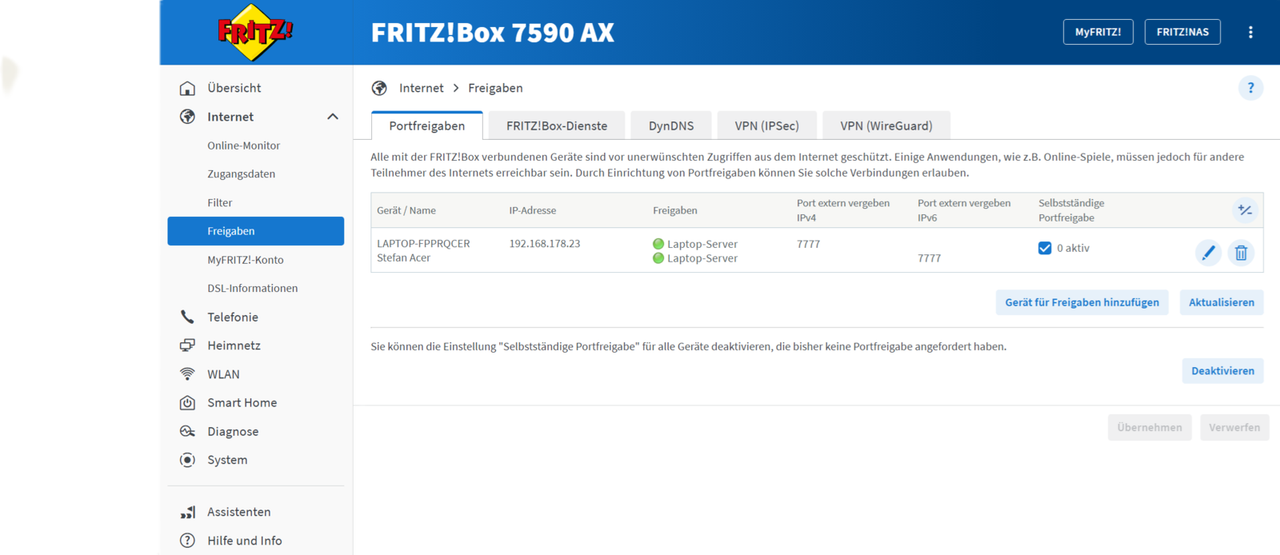Click the Aktualisieren button
The image size is (1280, 555).
tap(1222, 302)
